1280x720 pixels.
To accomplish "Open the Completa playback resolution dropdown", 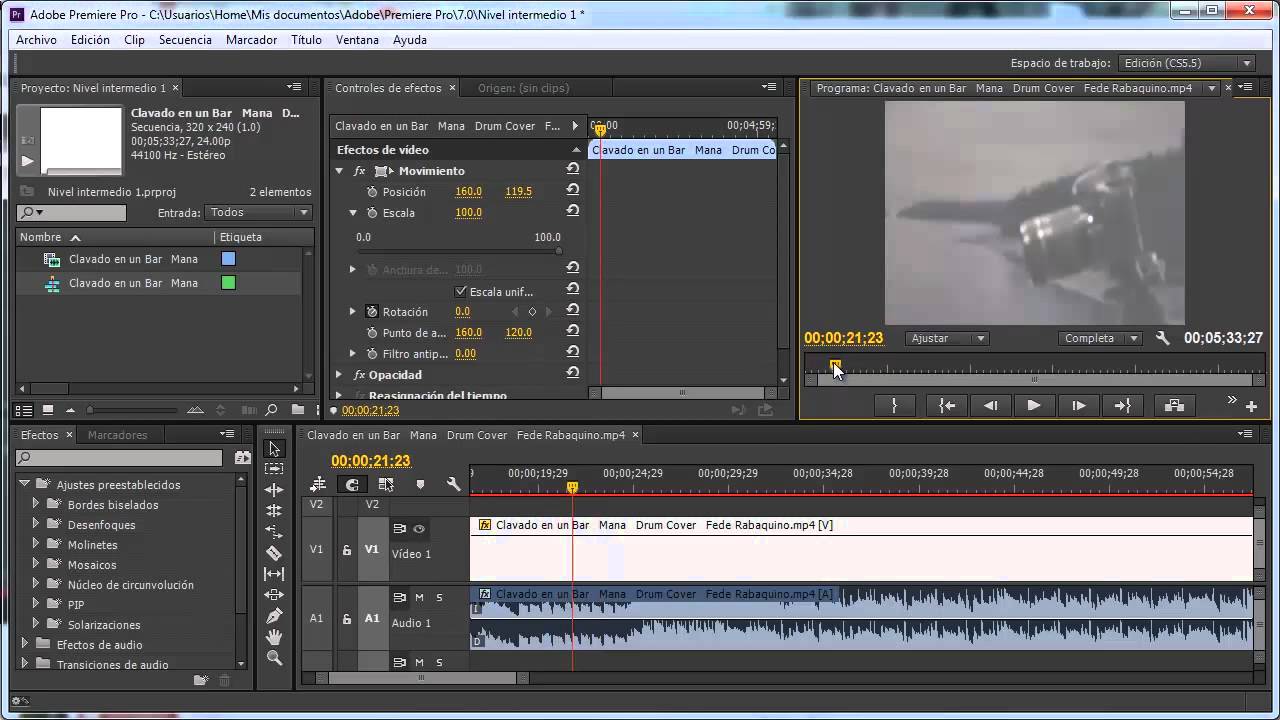I will pyautogui.click(x=1100, y=338).
